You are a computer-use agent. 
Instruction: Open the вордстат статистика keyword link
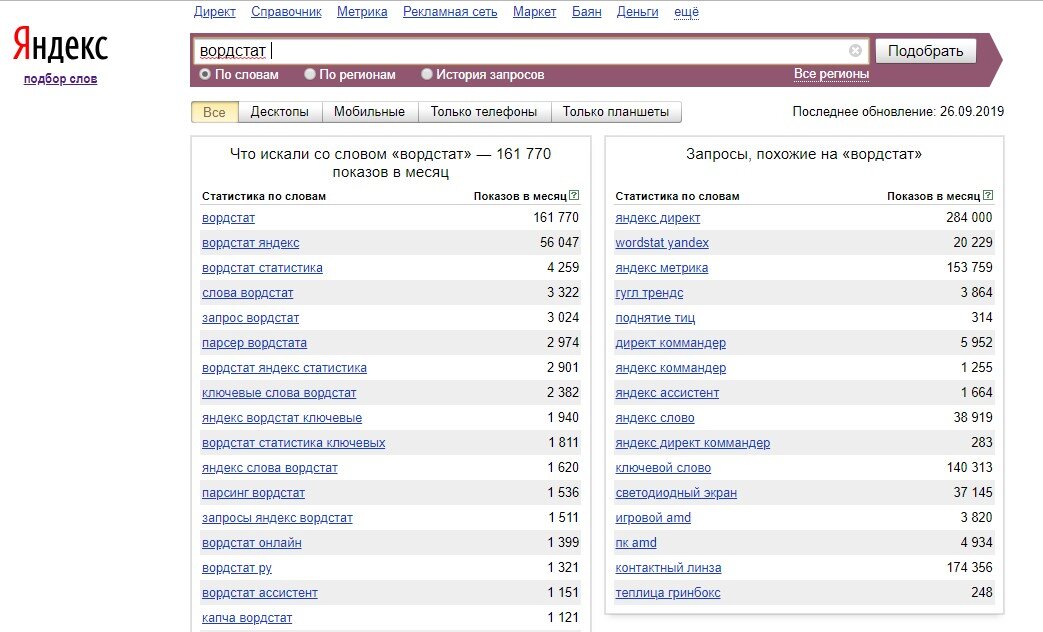click(262, 267)
